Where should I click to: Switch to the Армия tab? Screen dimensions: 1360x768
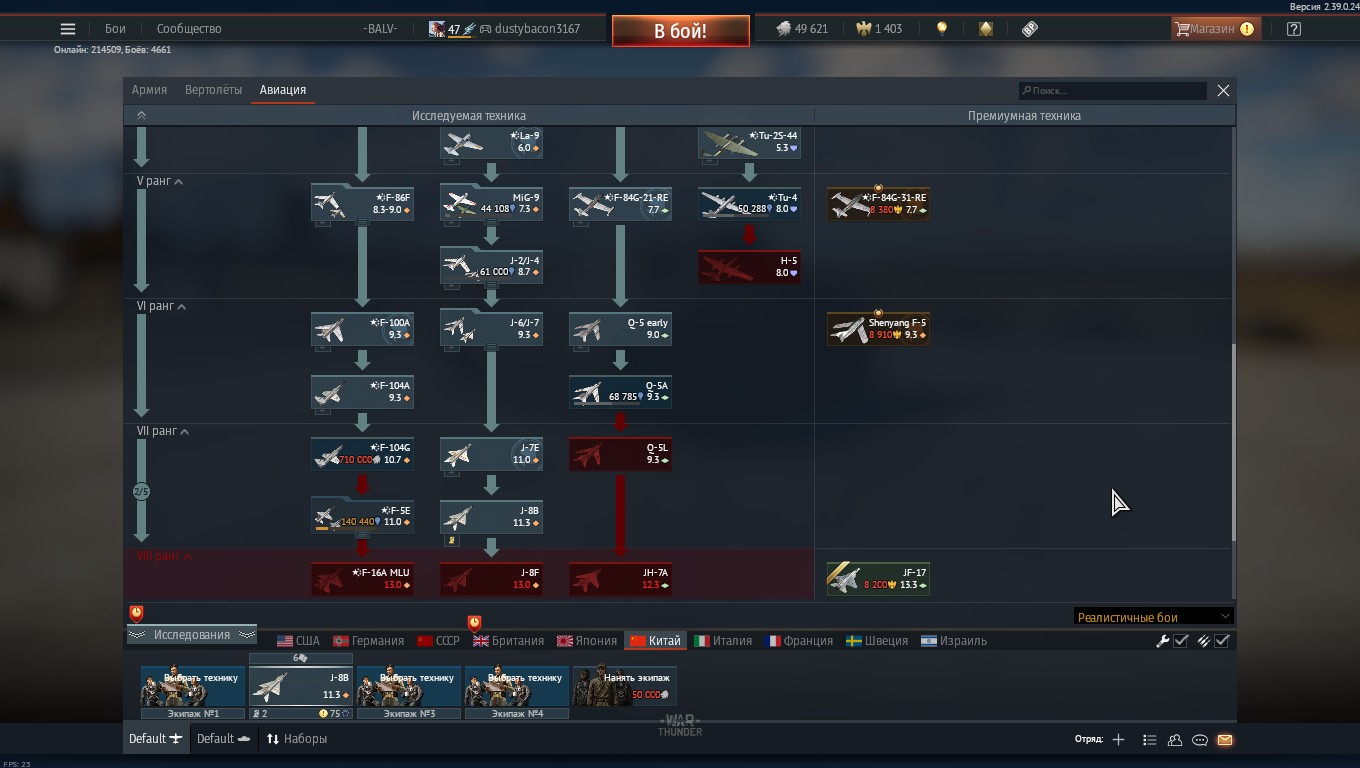[149, 90]
